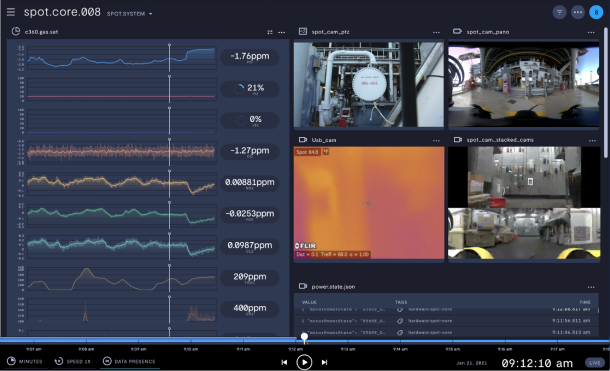
Task: Open Usb_cam panel more options
Action: coord(436,140)
